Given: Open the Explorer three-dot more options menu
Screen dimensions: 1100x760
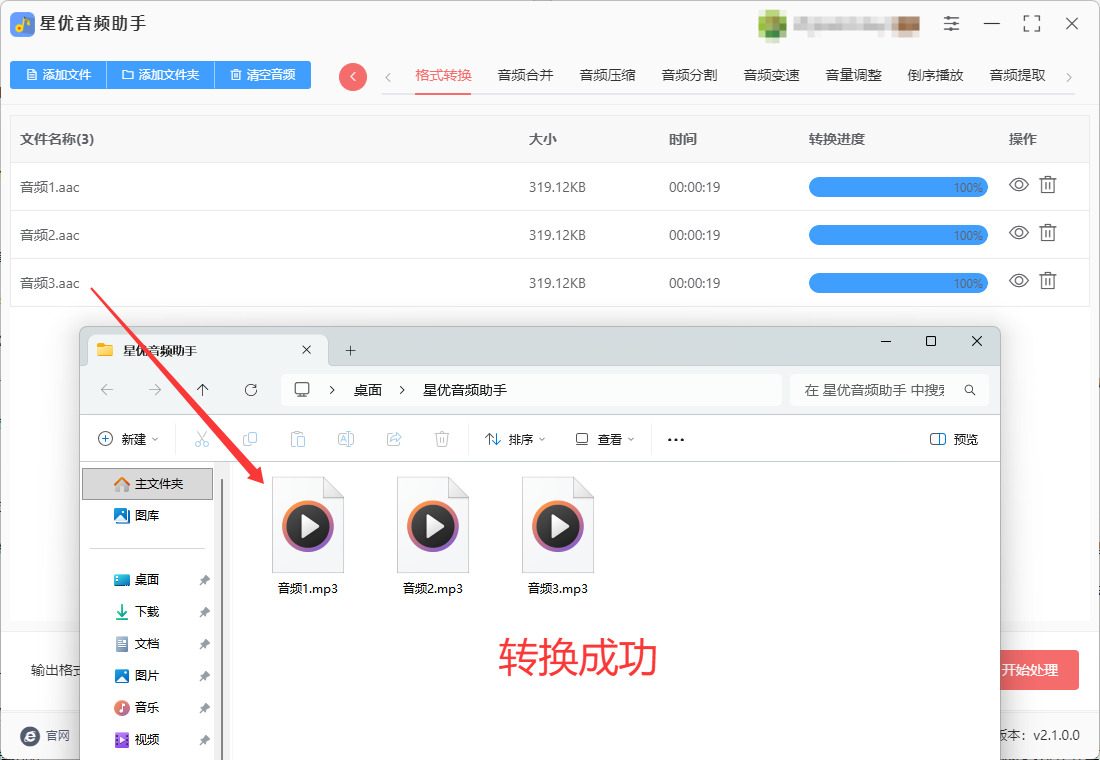Looking at the screenshot, I should [x=676, y=439].
